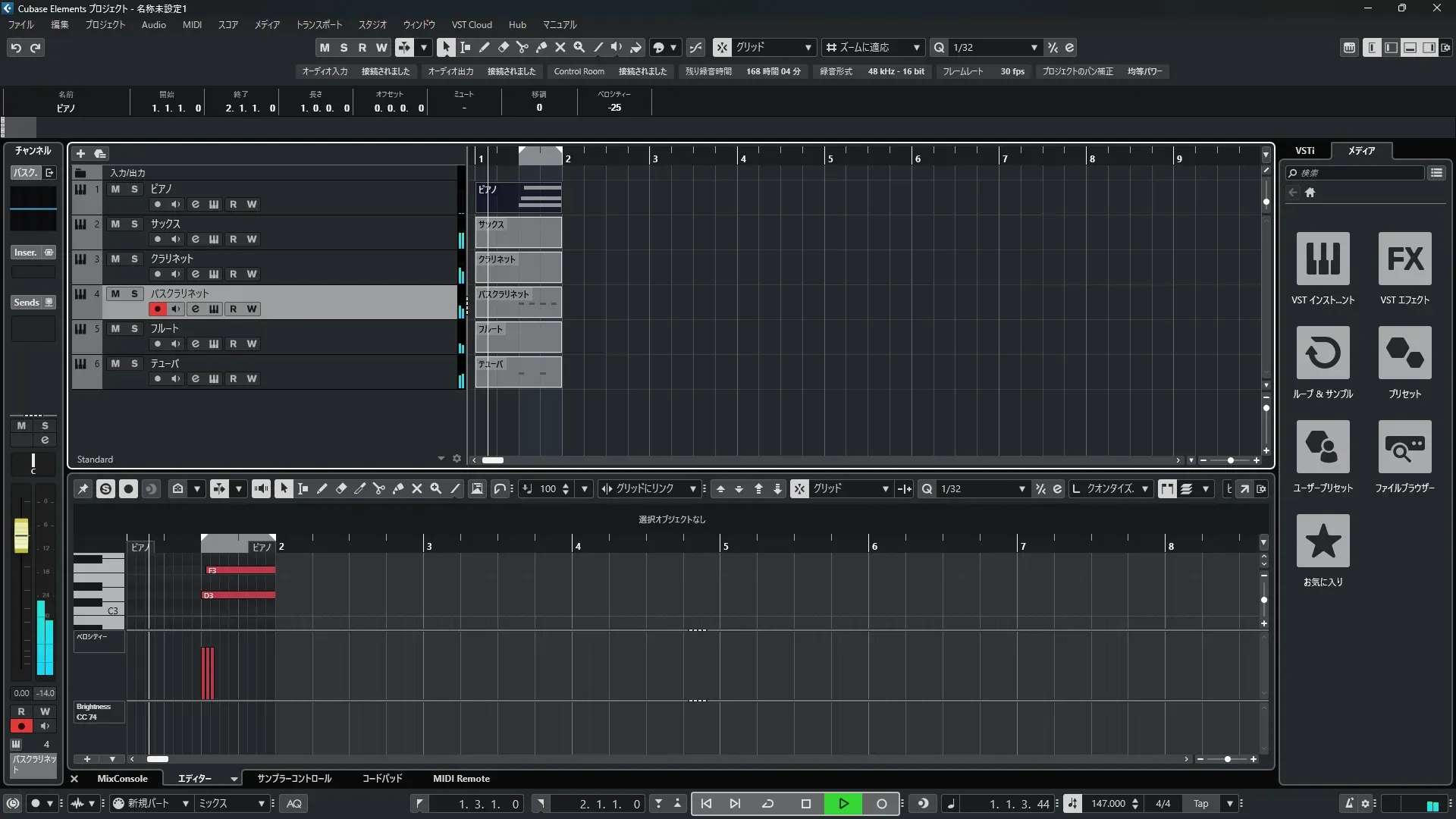Click the Tap tempo button
Screen dimensions: 1456x819
click(x=1200, y=803)
